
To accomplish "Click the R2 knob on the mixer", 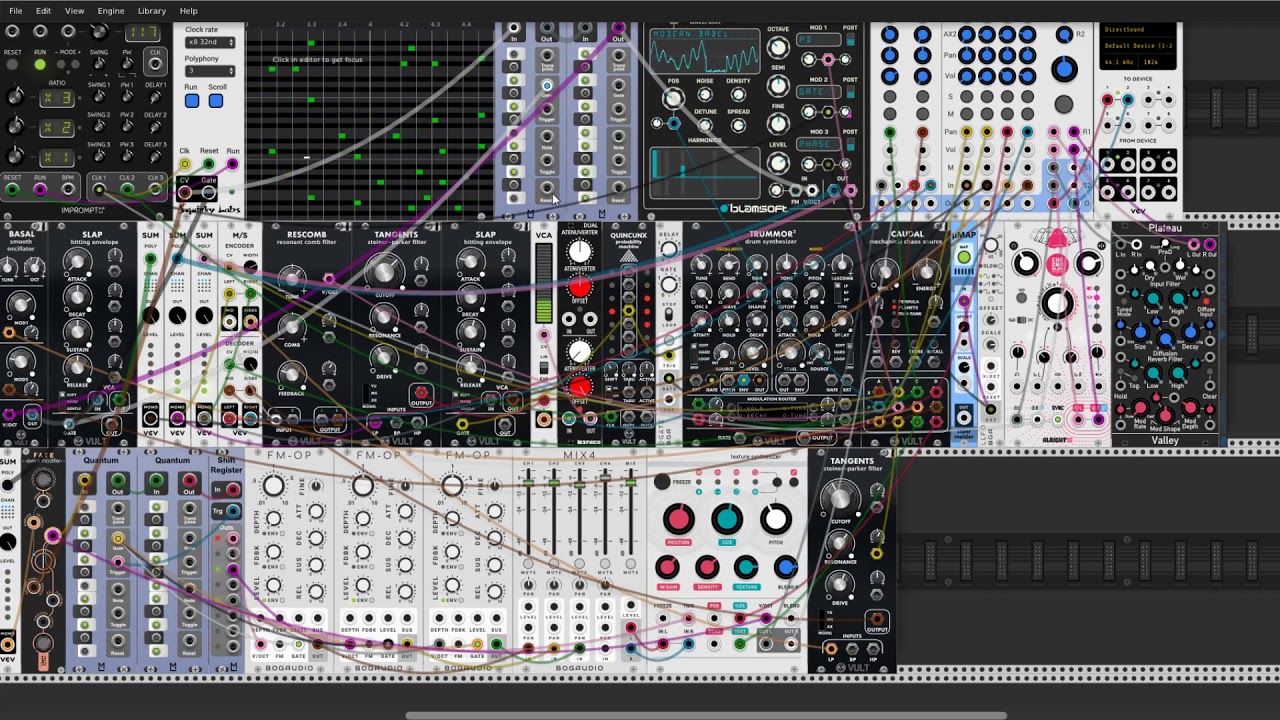I will [1064, 35].
